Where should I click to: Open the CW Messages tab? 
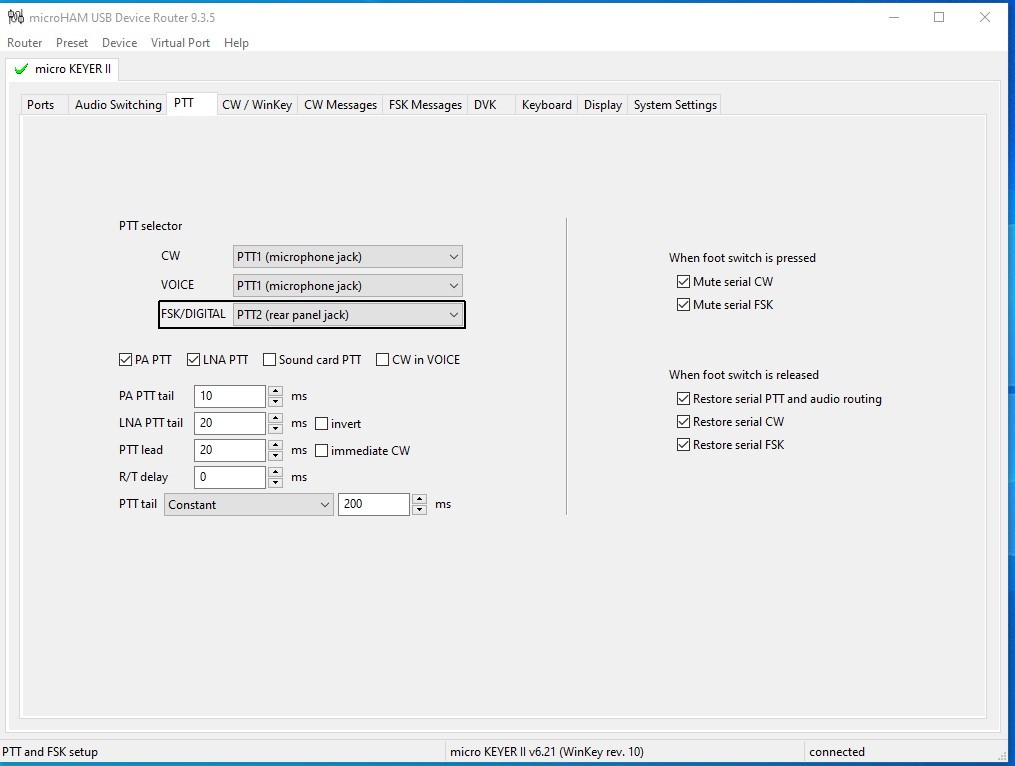(x=340, y=105)
